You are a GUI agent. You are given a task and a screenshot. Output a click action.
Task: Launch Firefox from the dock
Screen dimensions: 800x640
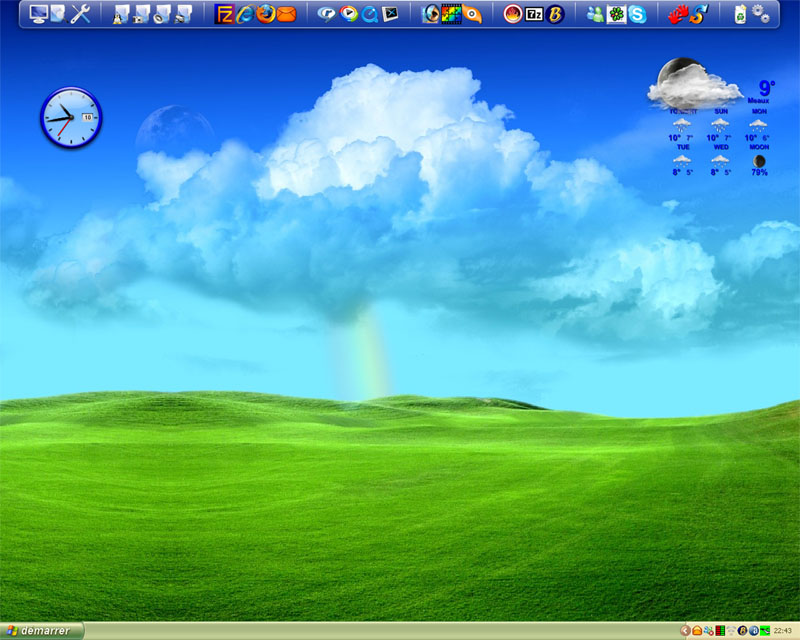[265, 14]
